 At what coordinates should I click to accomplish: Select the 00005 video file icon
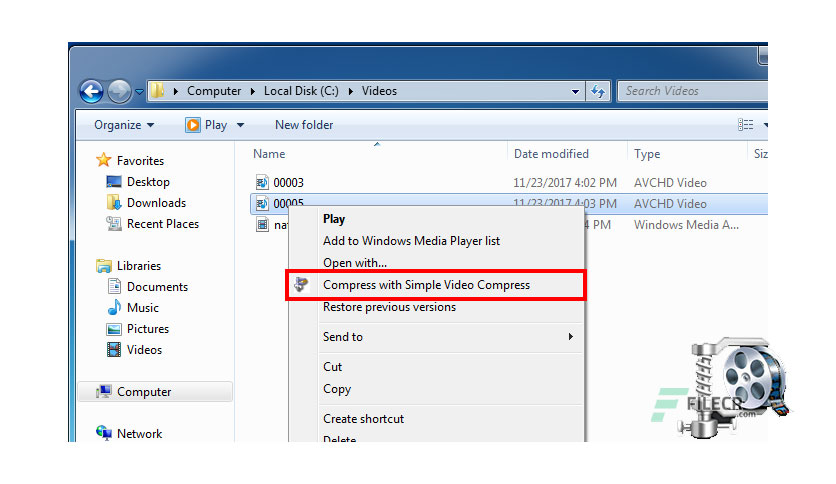click(262, 204)
